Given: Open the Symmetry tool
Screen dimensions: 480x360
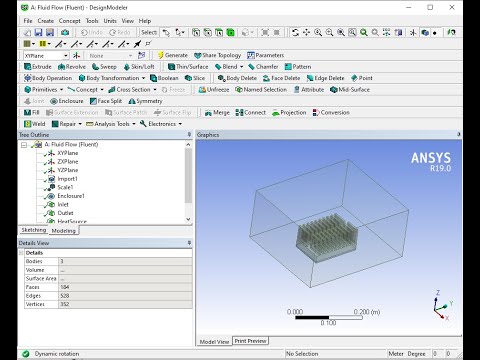Looking at the screenshot, I should click(146, 101).
